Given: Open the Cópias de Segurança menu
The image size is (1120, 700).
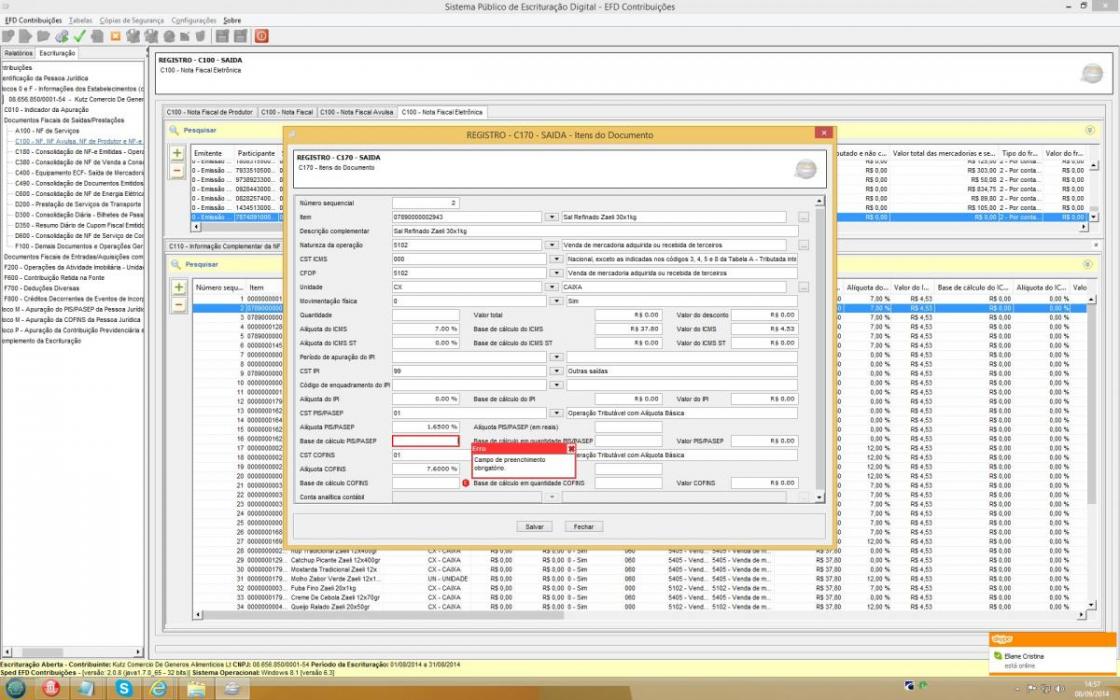Looking at the screenshot, I should point(131,21).
